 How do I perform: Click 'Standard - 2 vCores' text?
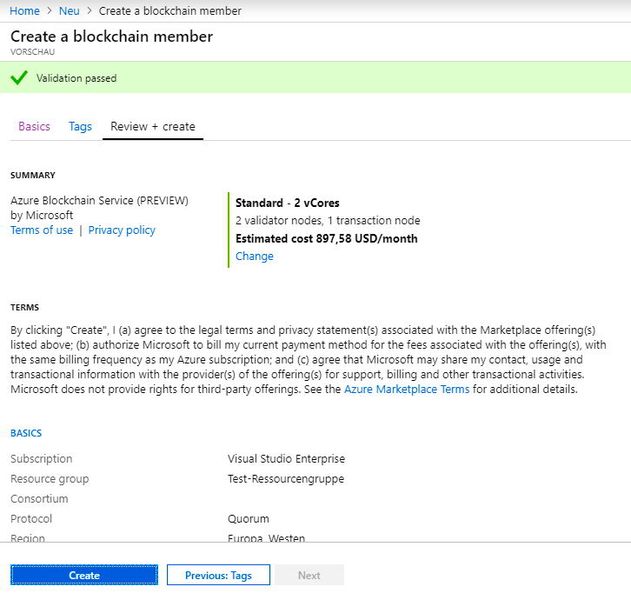287,203
